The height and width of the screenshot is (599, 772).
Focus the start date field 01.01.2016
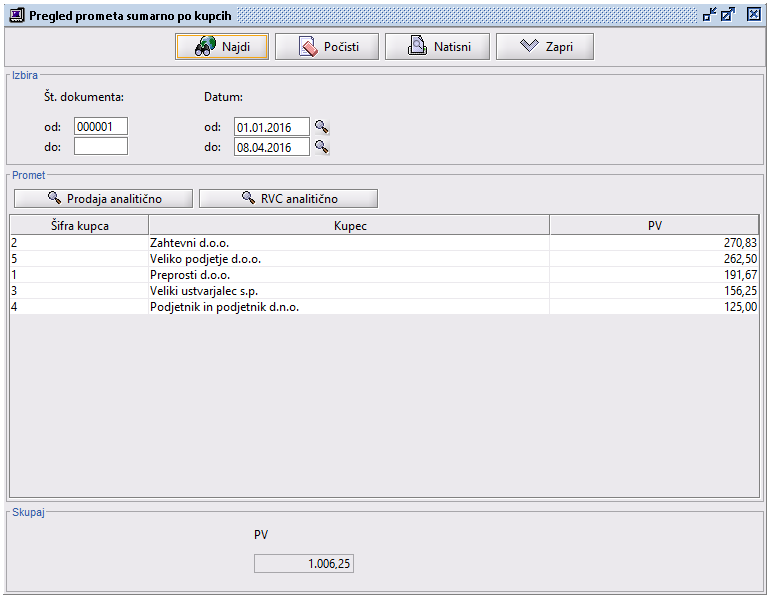[271, 127]
